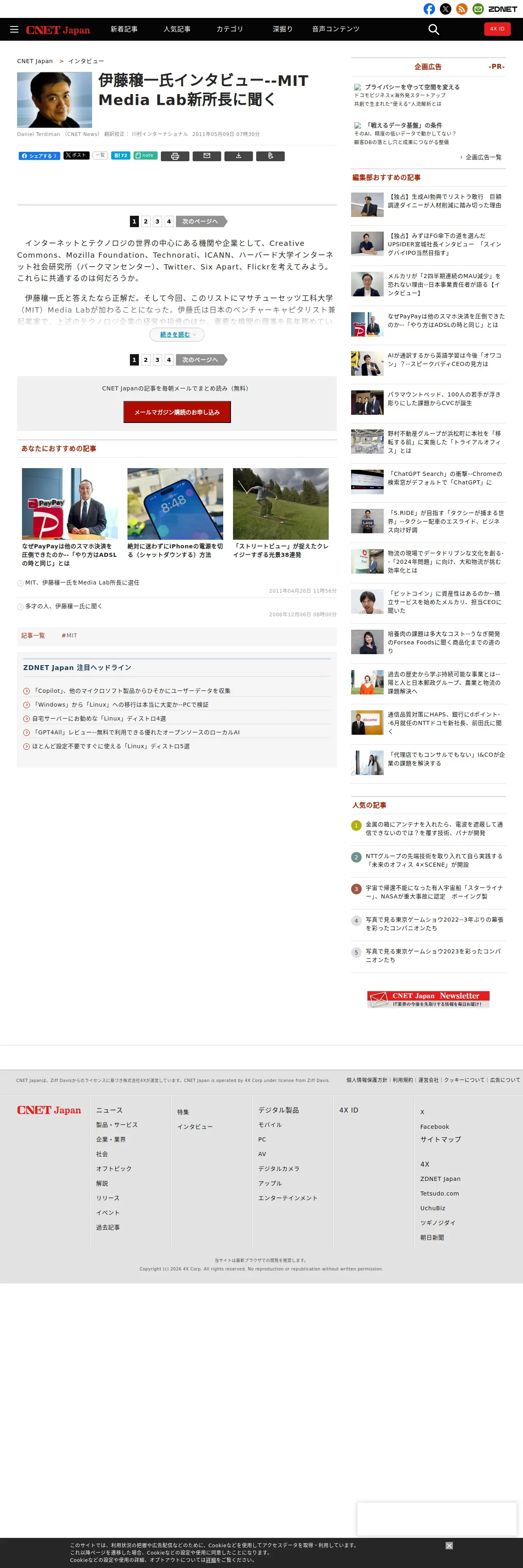This screenshot has height=1568, width=523.
Task: Click the print article icon
Action: click(x=175, y=156)
